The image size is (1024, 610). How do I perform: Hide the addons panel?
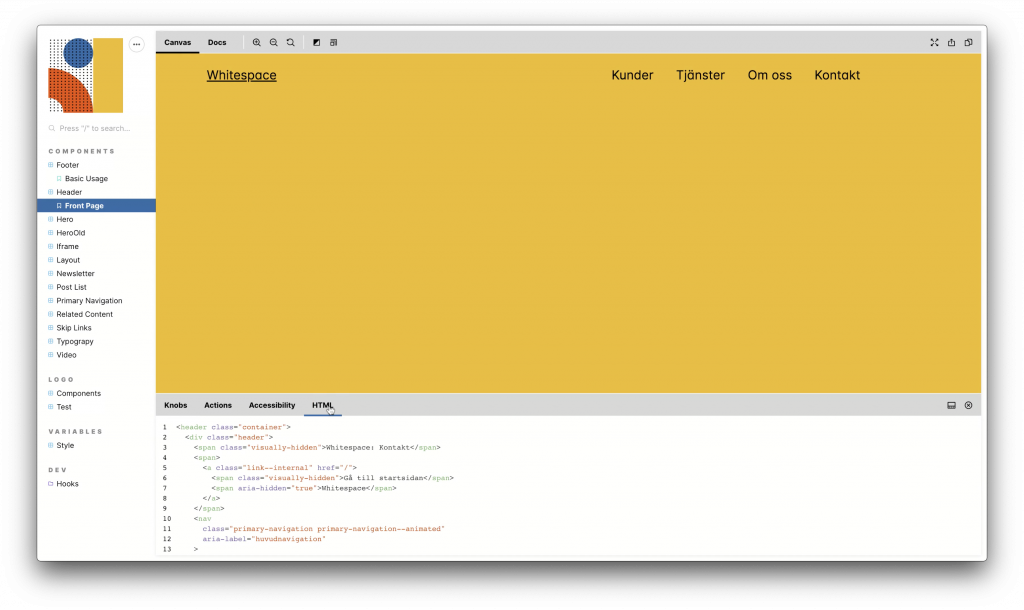tap(968, 405)
